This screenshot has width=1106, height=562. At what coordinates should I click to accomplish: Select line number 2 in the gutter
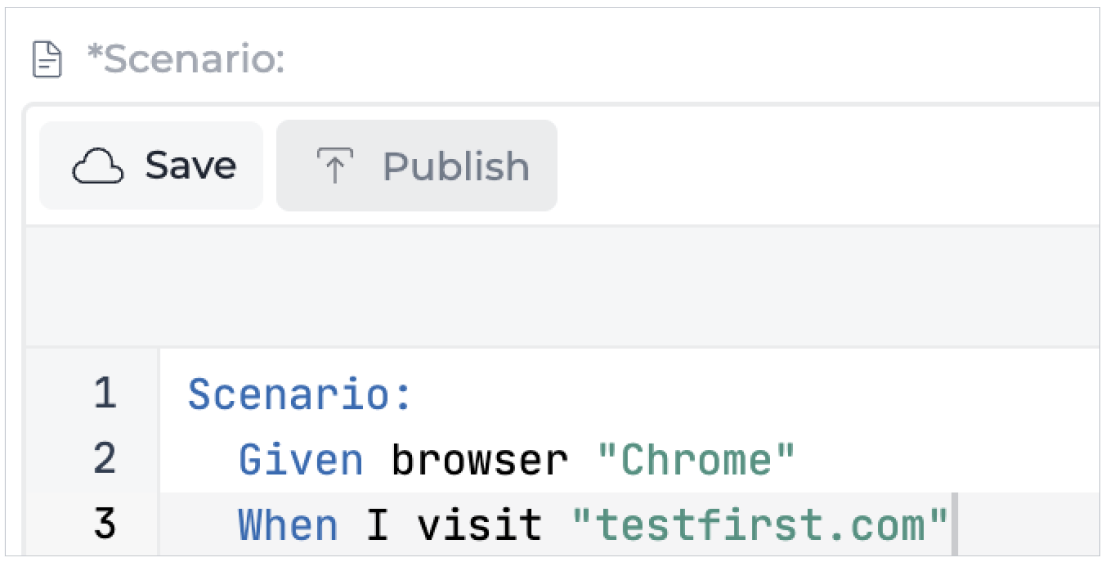pos(105,458)
